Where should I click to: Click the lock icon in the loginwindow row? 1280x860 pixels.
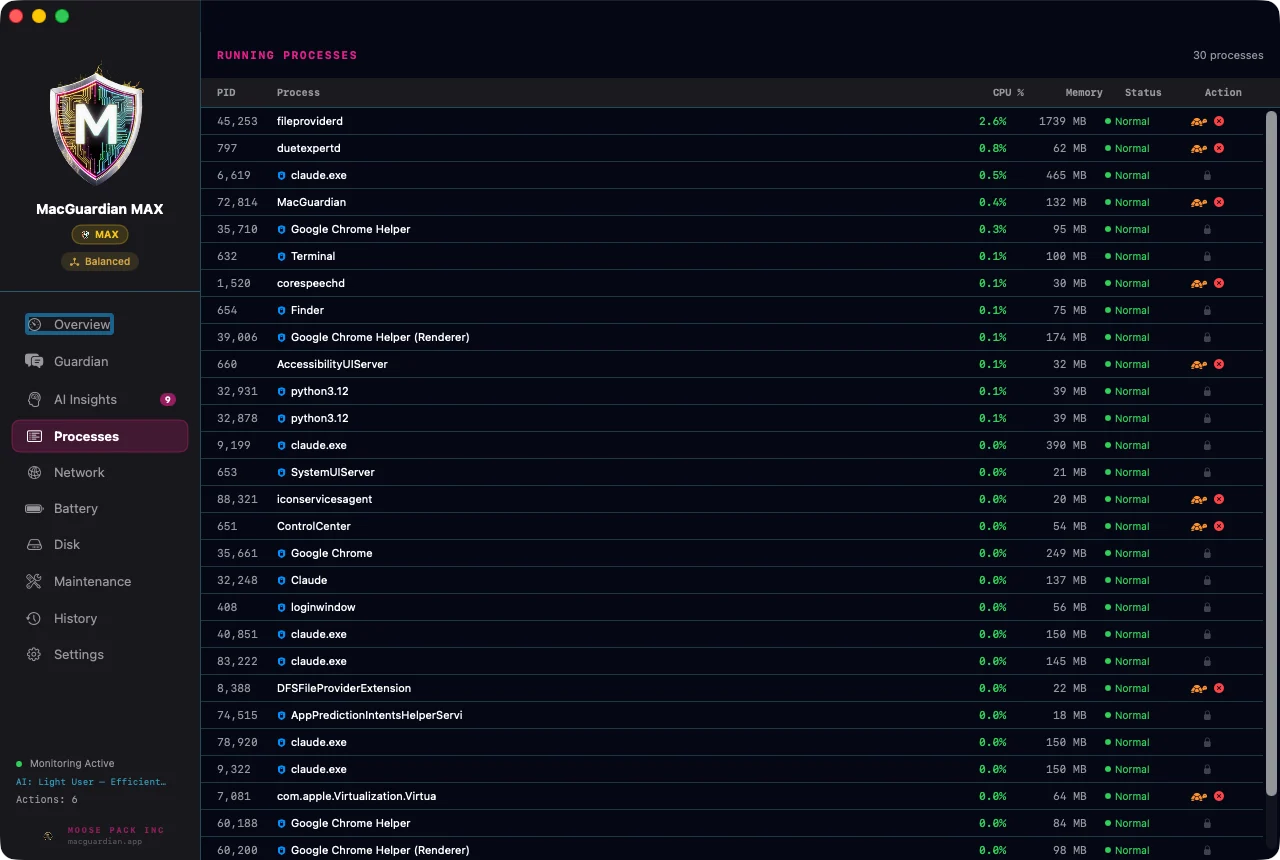(1207, 607)
